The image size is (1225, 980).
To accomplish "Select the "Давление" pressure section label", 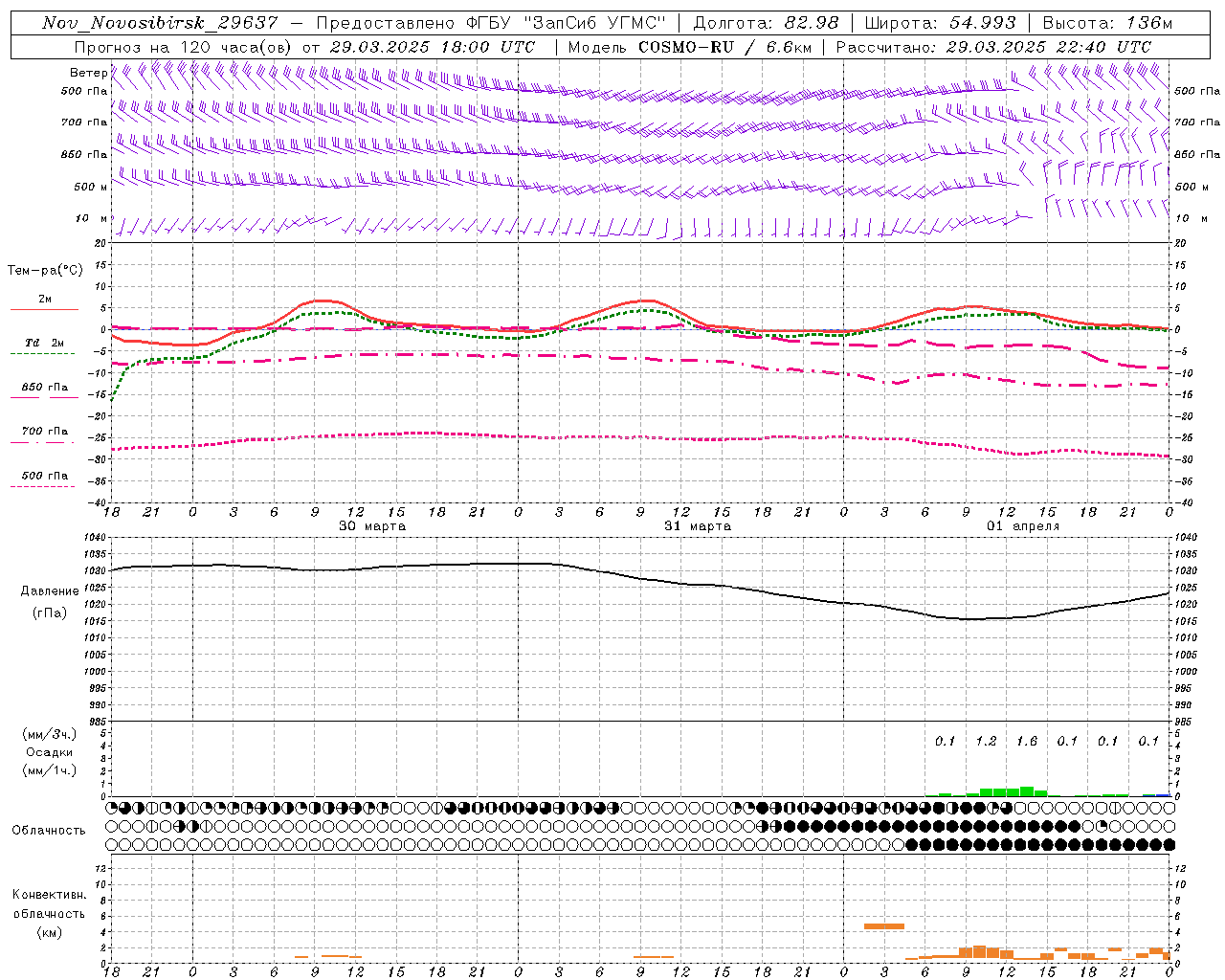I will [x=50, y=591].
